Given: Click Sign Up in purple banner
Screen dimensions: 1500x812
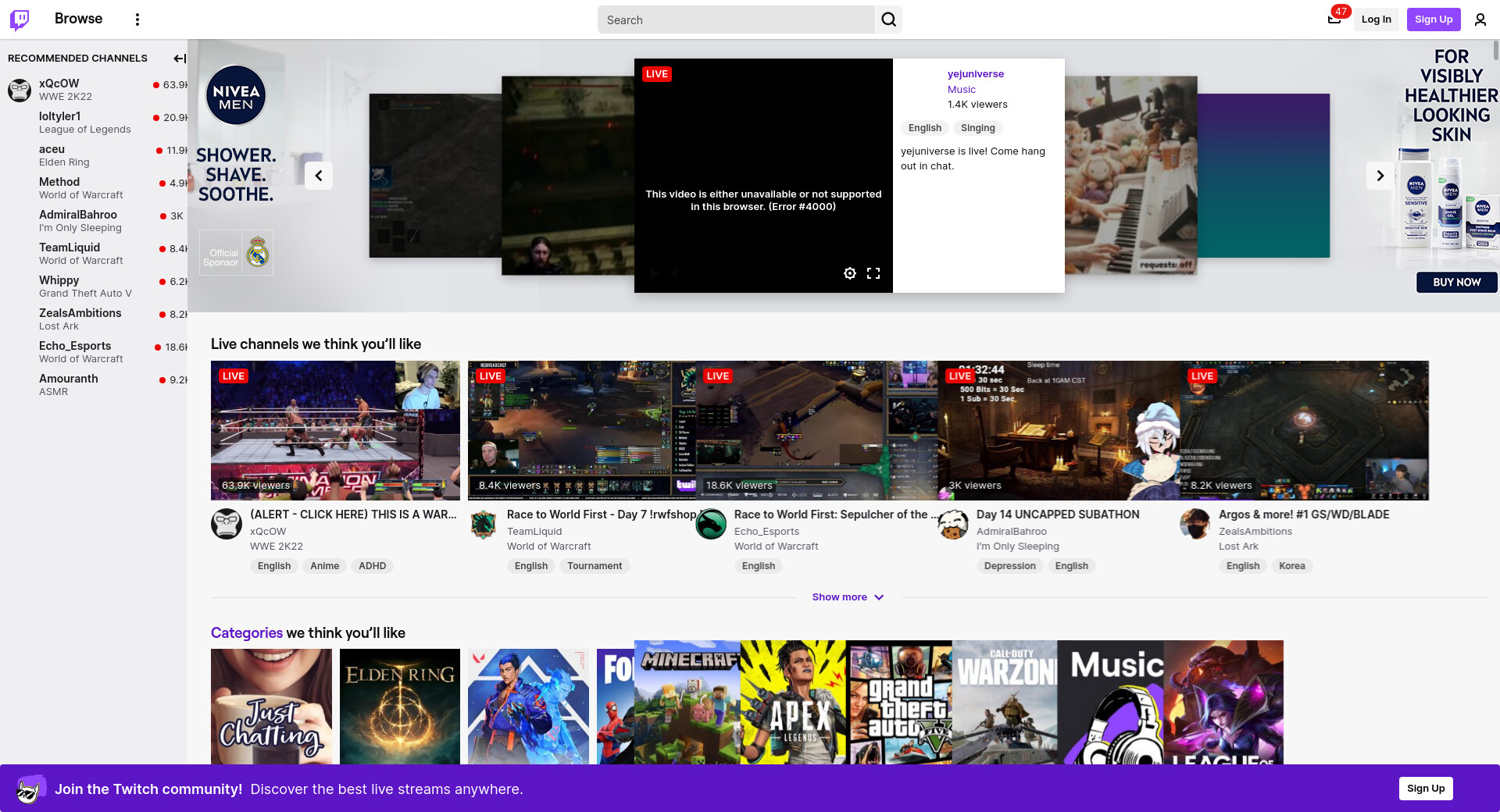Looking at the screenshot, I should click(1425, 789).
